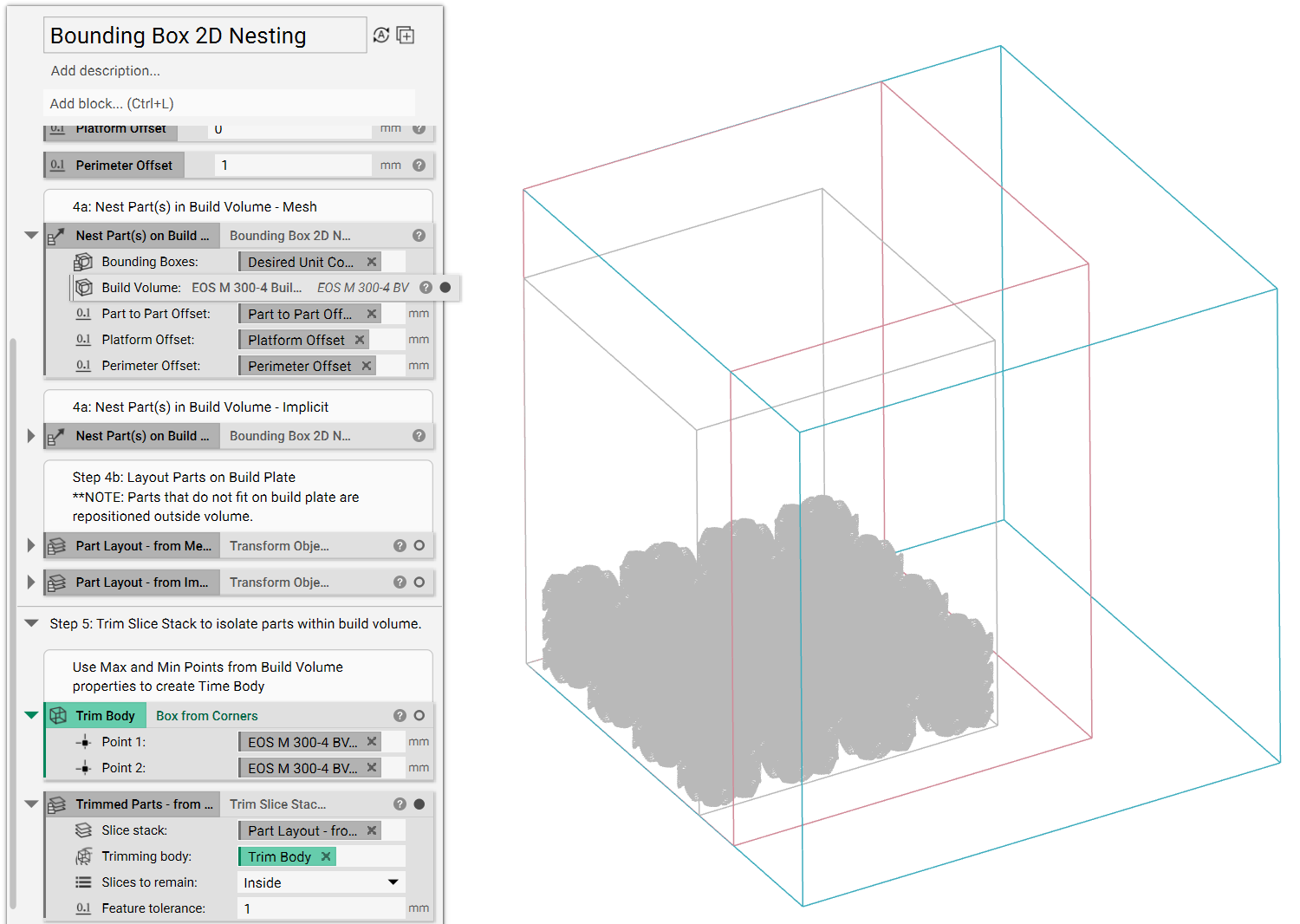Click the add-new-block icon beside title
The height and width of the screenshot is (924, 1300).
(406, 35)
